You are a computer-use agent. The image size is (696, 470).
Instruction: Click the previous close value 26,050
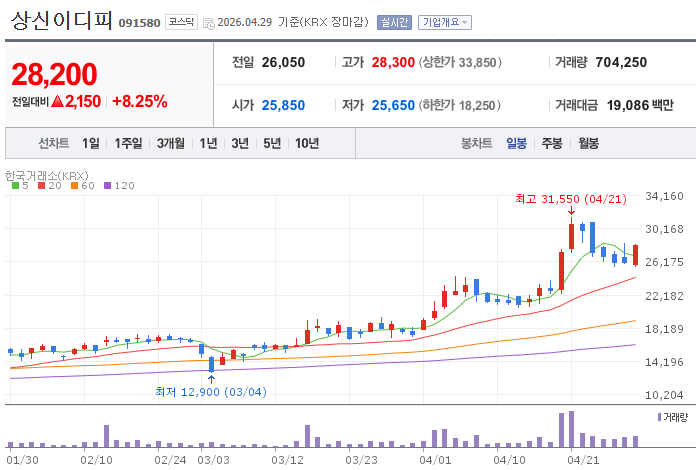(x=283, y=63)
